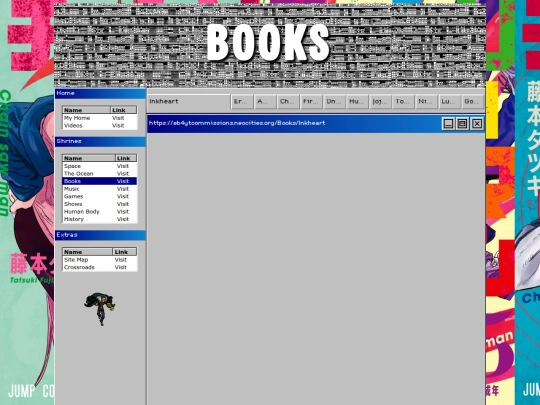This screenshot has height=405, width=540.
Task: Select the highlighted Books shrine row
Action: 100,181
